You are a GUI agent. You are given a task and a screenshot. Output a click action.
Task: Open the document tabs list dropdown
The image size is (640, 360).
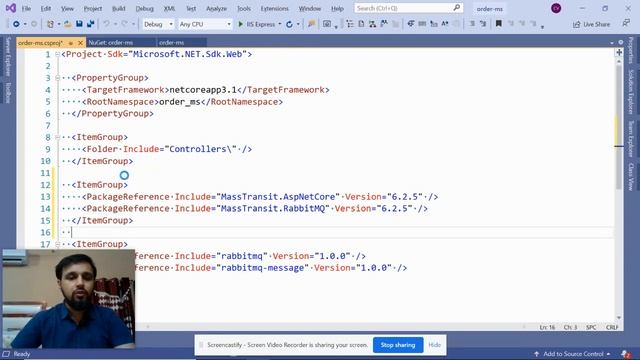pos(611,42)
